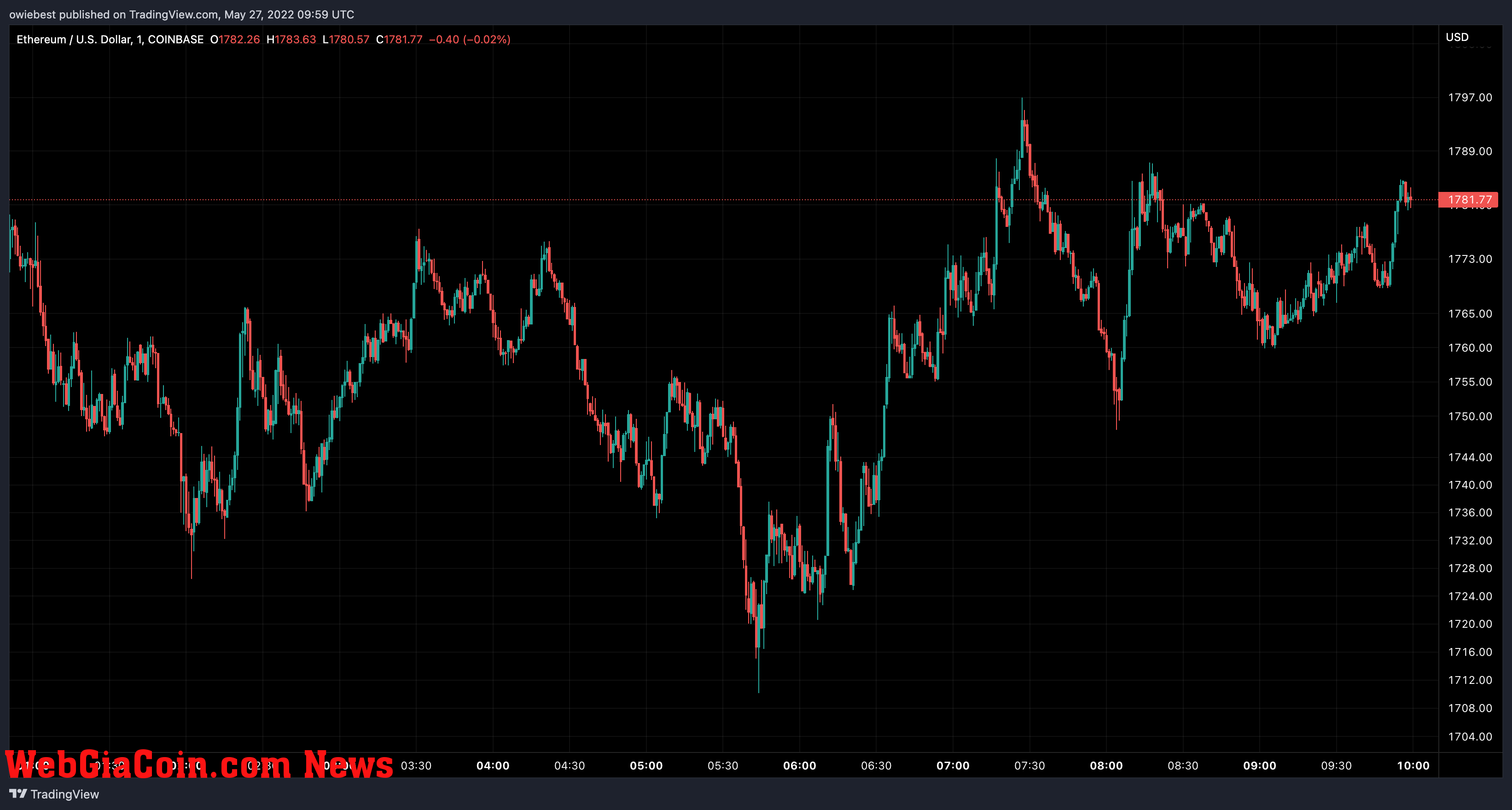
Task: Click the 1740.00 price axis label
Action: (x=1470, y=485)
